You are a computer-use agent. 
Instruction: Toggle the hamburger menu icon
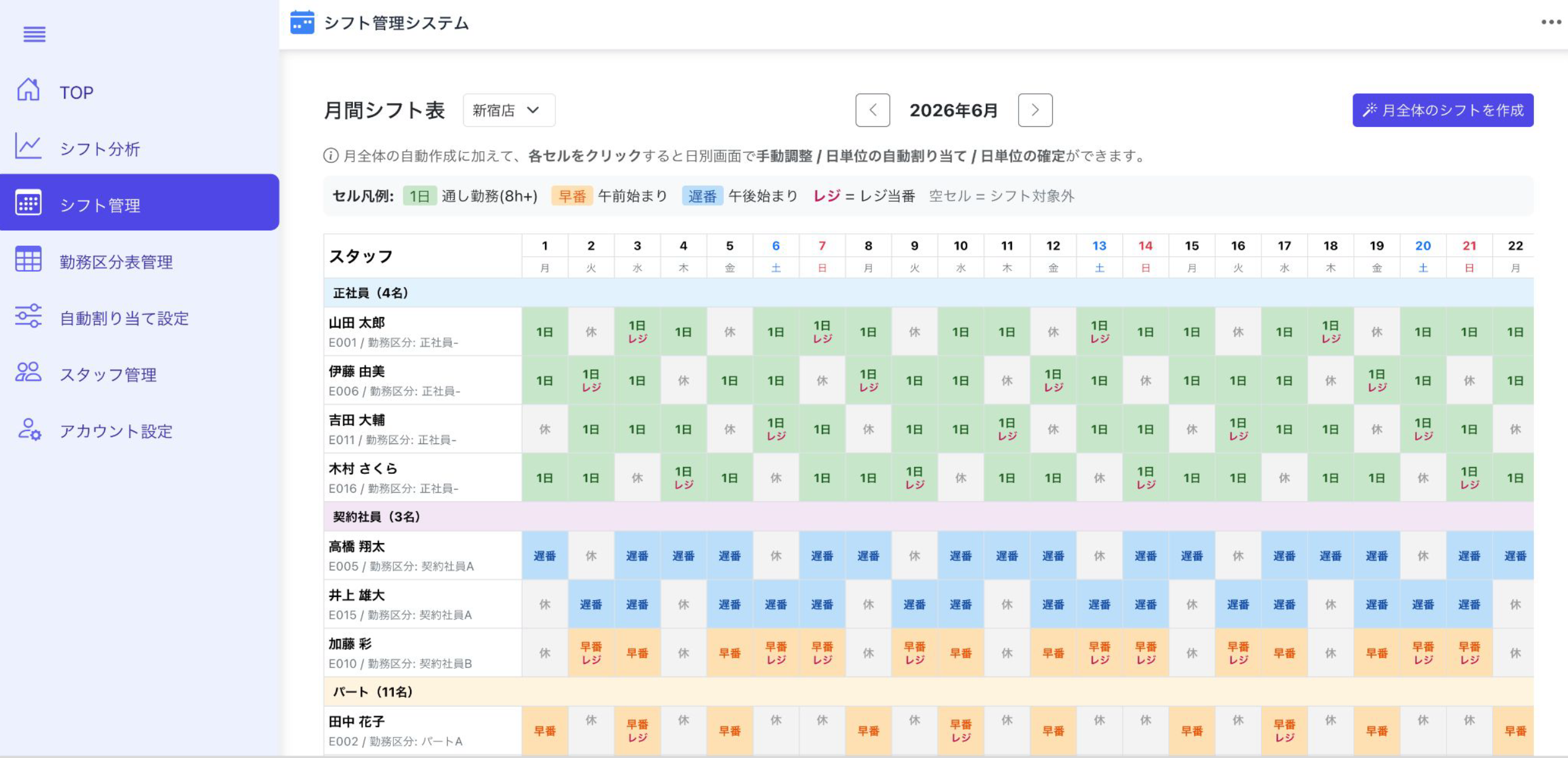pos(34,35)
